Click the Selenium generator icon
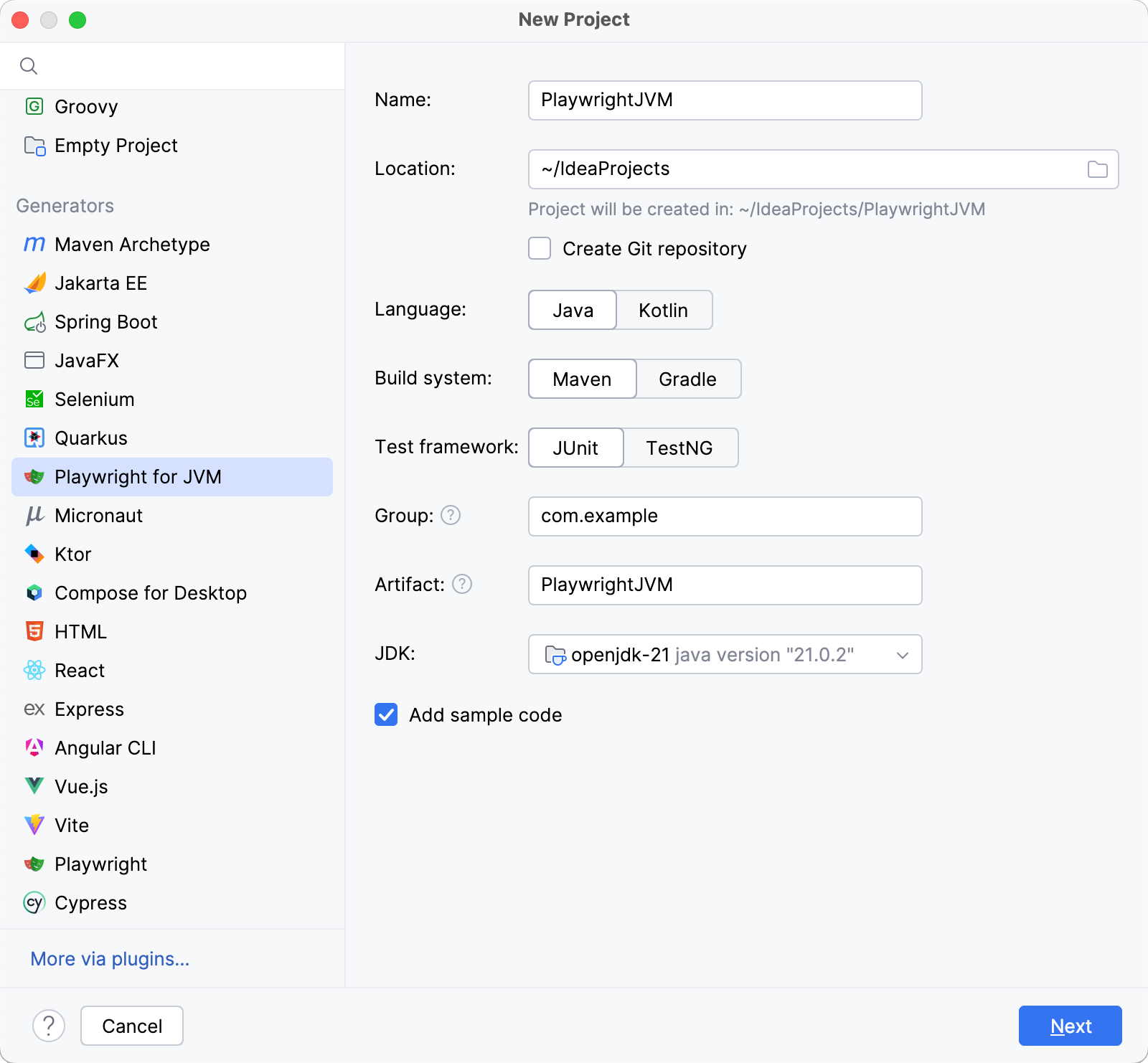This screenshot has width=1148, height=1063. click(34, 400)
